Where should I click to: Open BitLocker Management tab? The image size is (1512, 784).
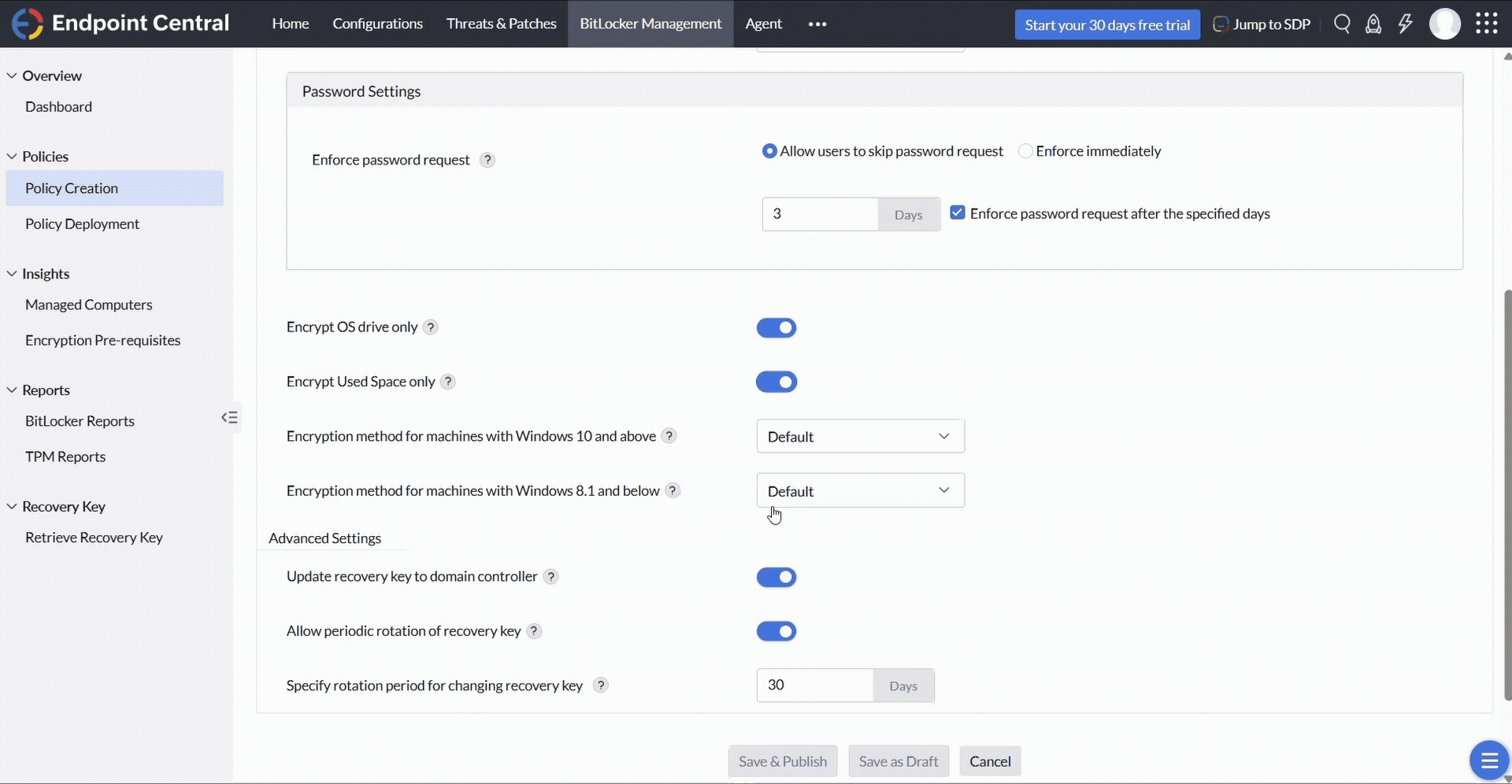[x=650, y=24]
